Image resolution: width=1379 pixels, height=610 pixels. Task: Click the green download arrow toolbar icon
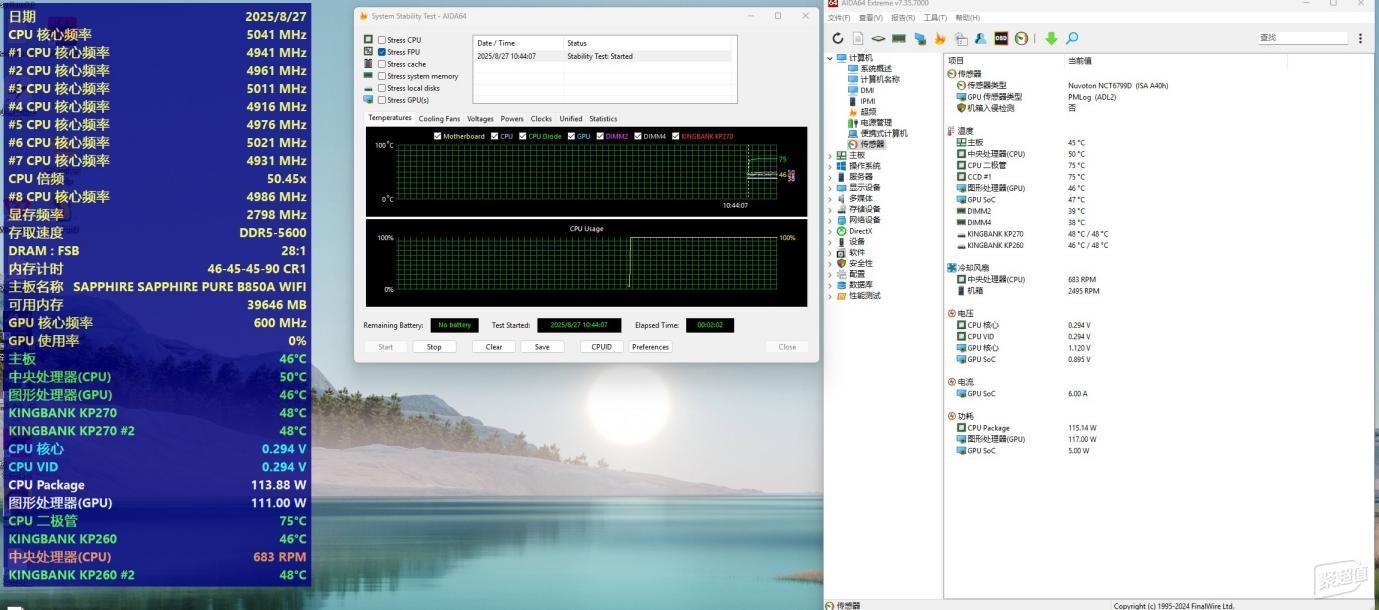click(1051, 38)
